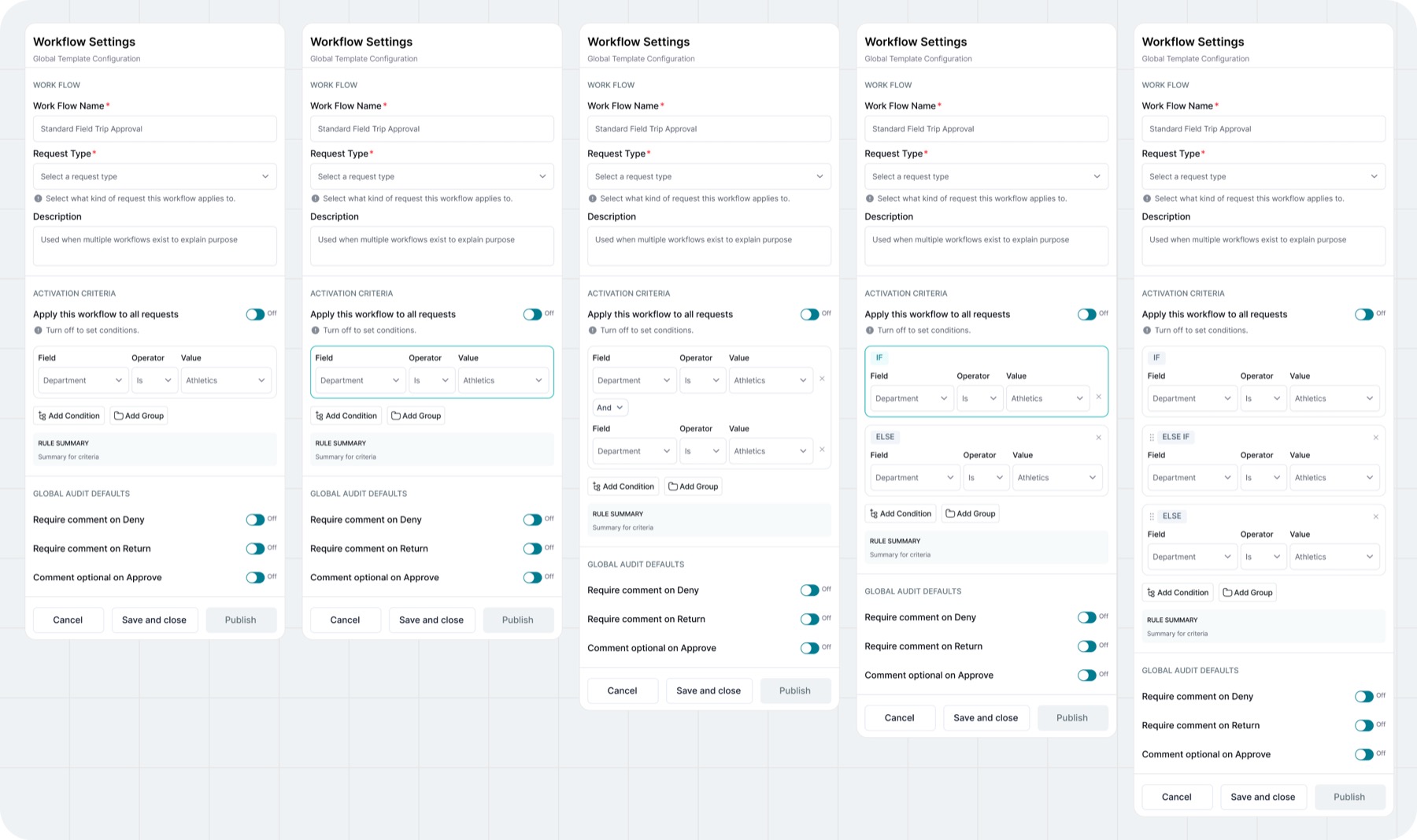Open the And logic operator dropdown
This screenshot has width=1417, height=840.
(x=610, y=408)
